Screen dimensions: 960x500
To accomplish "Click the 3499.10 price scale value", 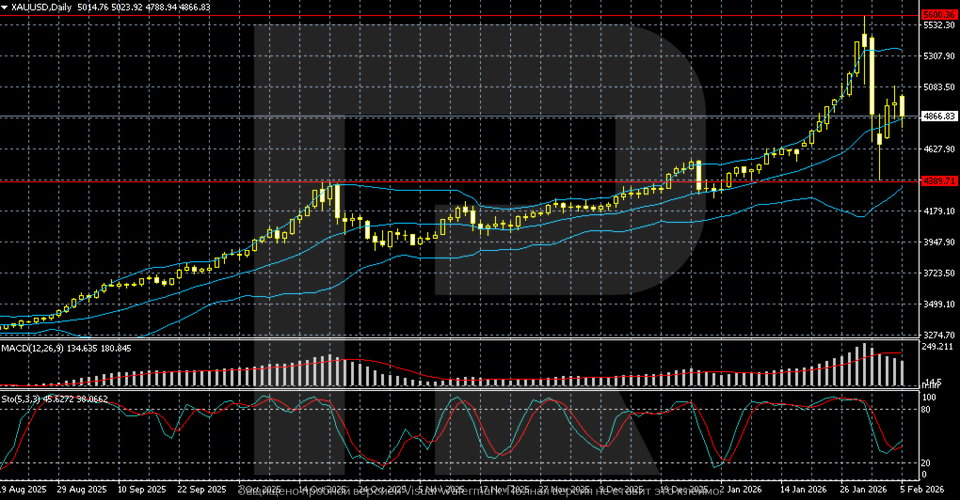I will 938,304.
